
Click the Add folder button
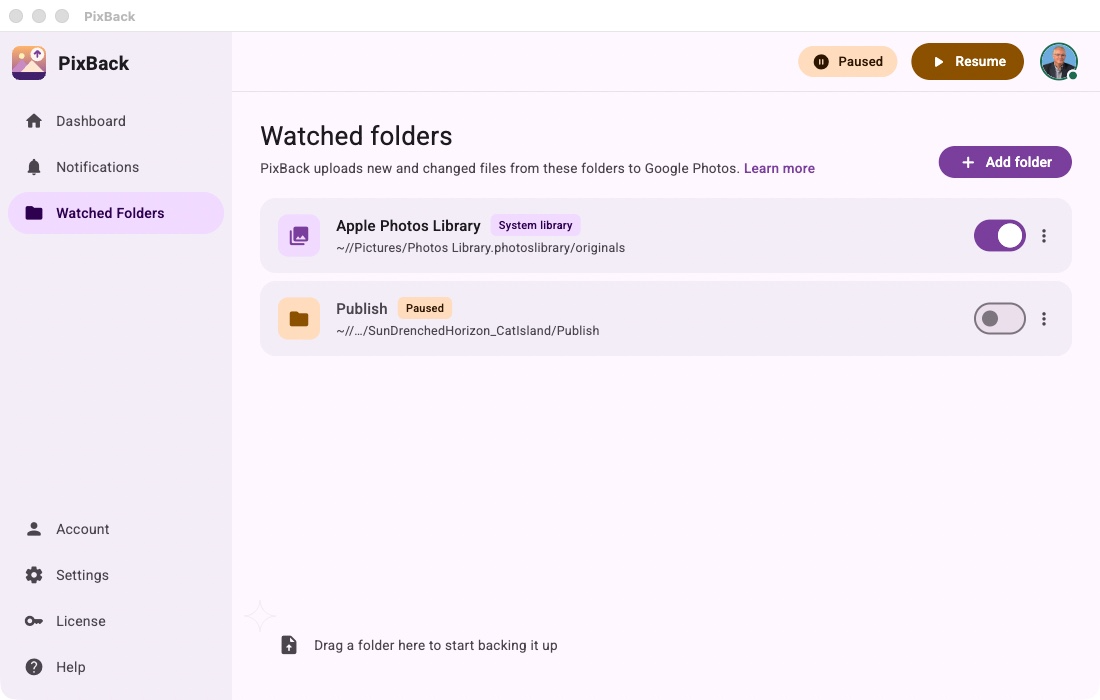point(1005,162)
